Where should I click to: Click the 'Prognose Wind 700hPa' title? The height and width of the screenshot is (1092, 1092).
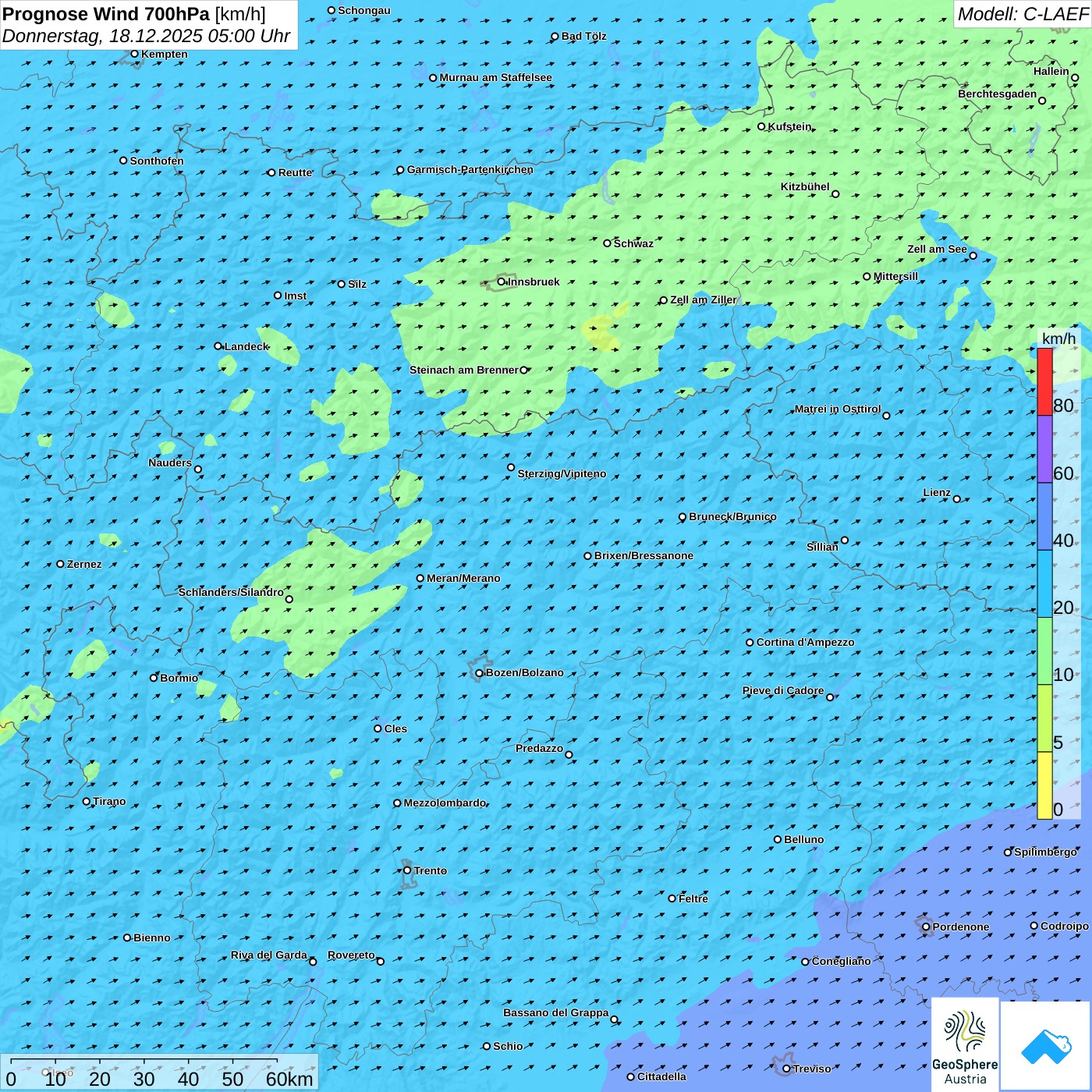point(107,14)
